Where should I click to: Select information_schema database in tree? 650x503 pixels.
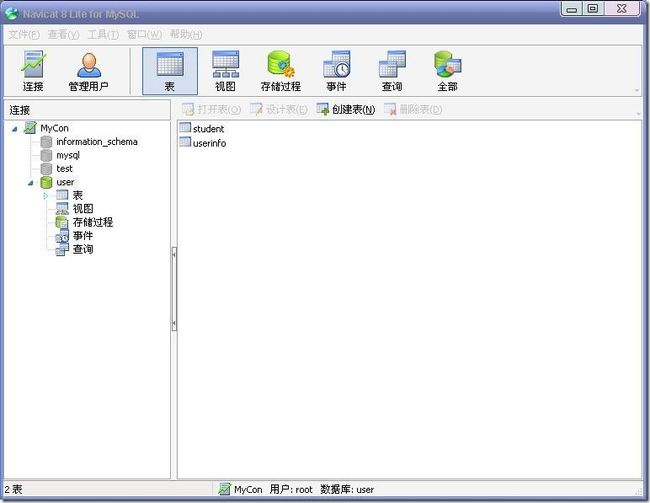click(97, 142)
